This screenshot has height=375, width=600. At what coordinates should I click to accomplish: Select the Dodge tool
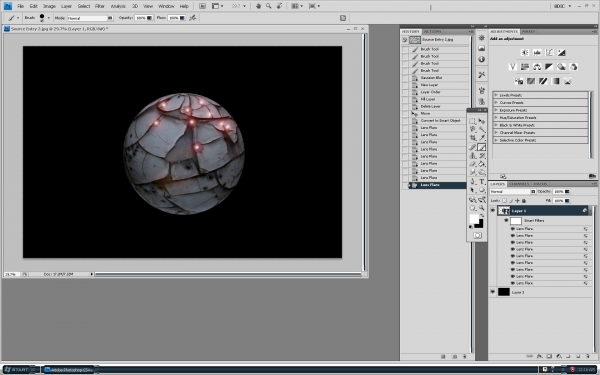point(482,173)
